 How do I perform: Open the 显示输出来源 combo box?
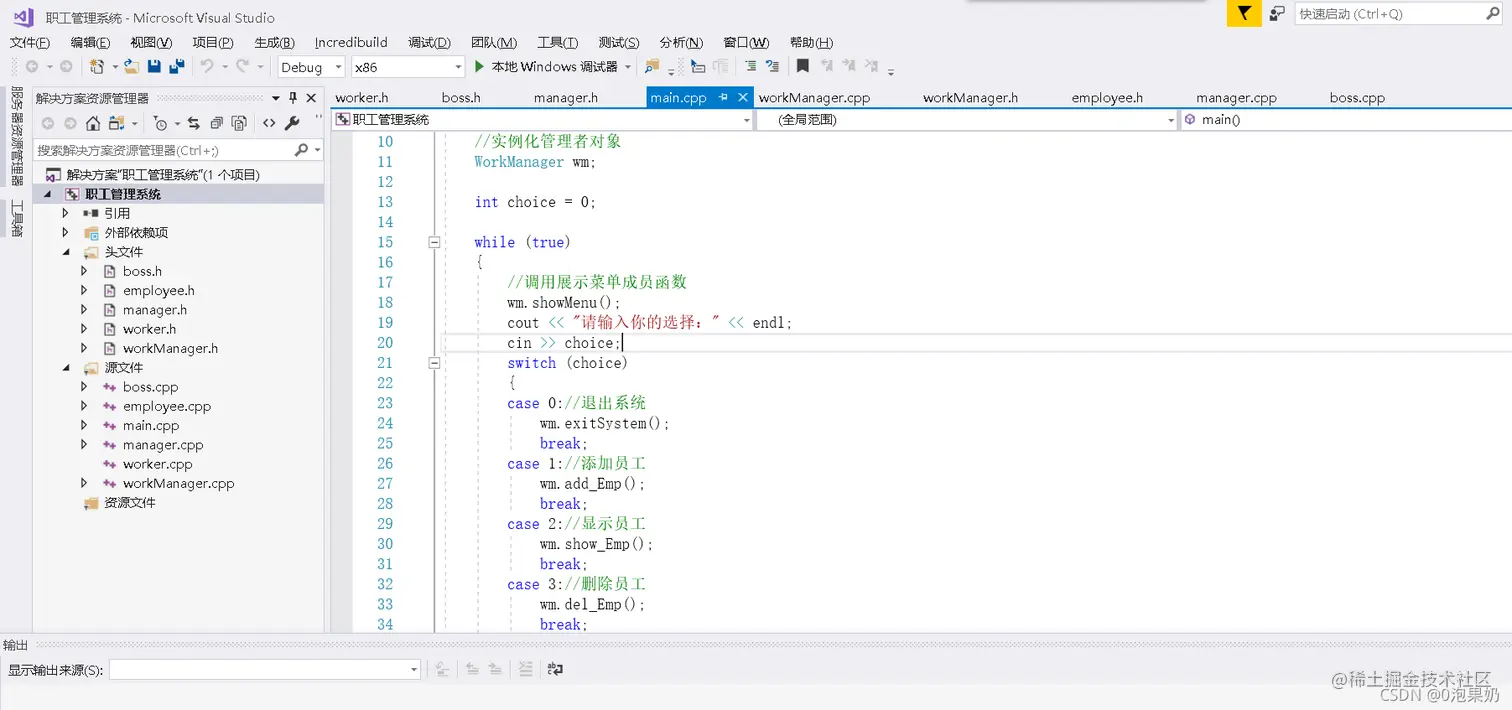264,669
